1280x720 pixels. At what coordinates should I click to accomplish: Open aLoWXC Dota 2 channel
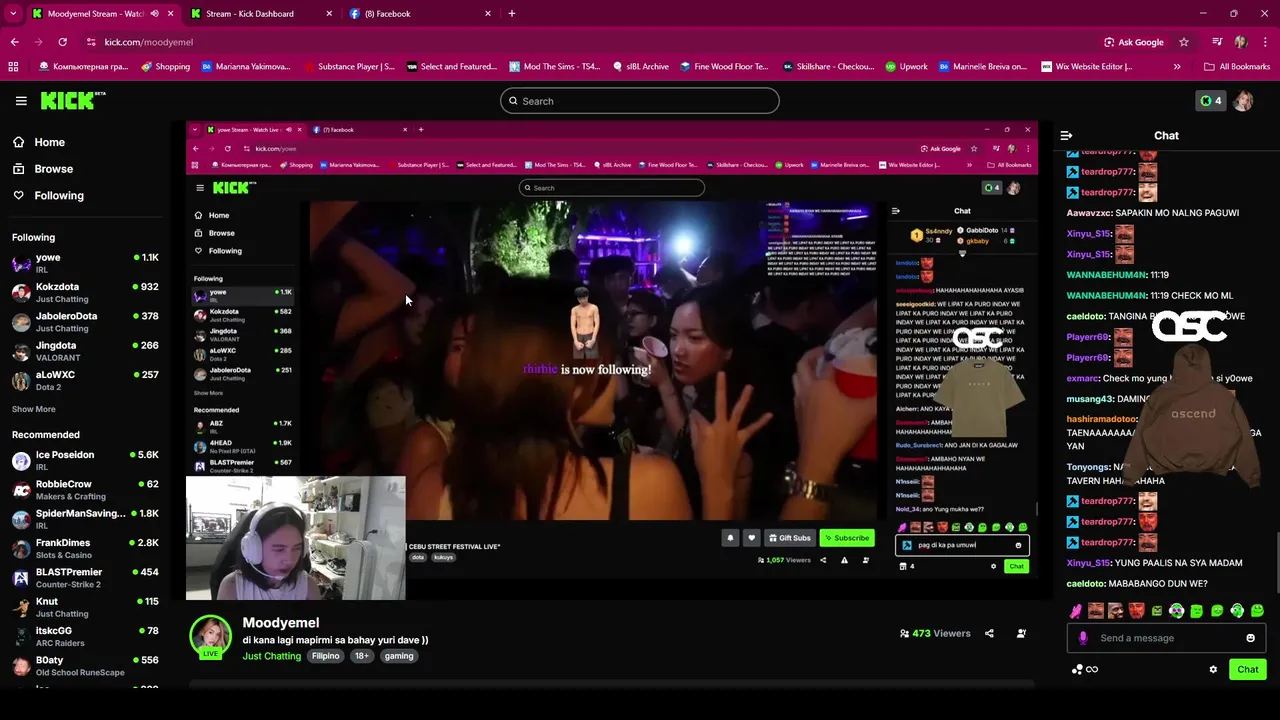(85, 380)
